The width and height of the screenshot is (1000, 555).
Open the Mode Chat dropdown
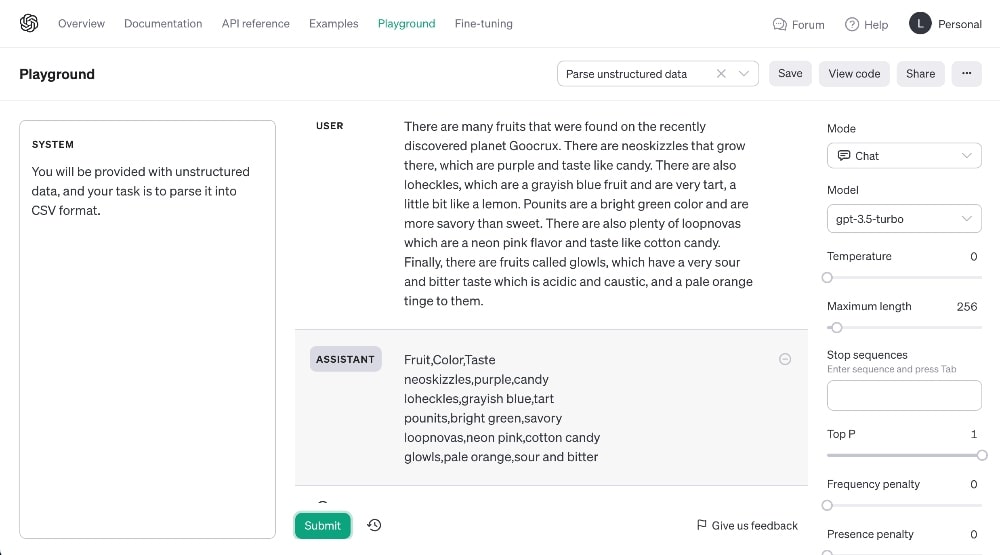click(904, 156)
